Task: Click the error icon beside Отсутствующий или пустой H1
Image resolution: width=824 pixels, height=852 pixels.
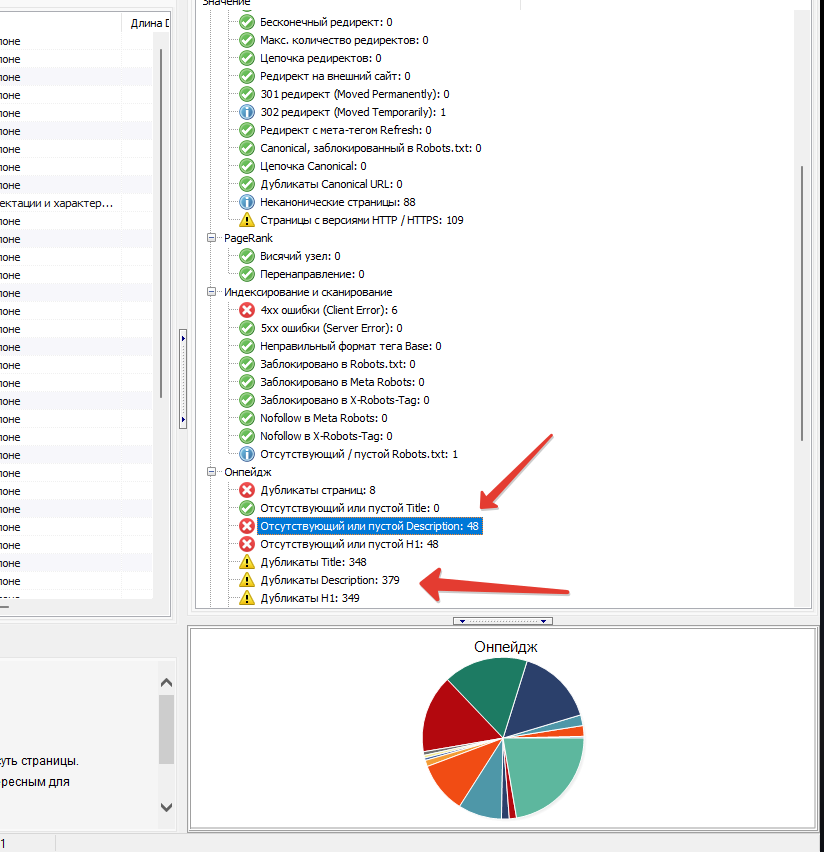Action: [247, 544]
